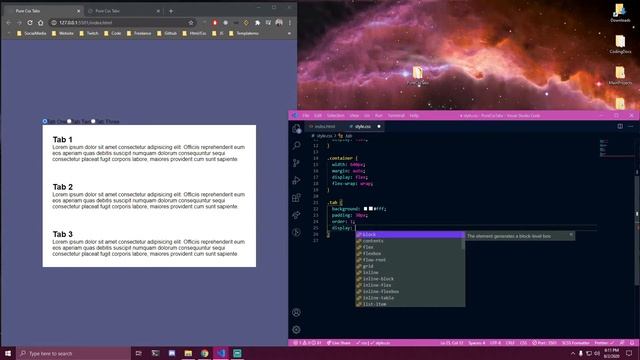Click the Prettier status bar item
Image resolution: width=640 pixels, height=360 pixels.
click(604, 343)
